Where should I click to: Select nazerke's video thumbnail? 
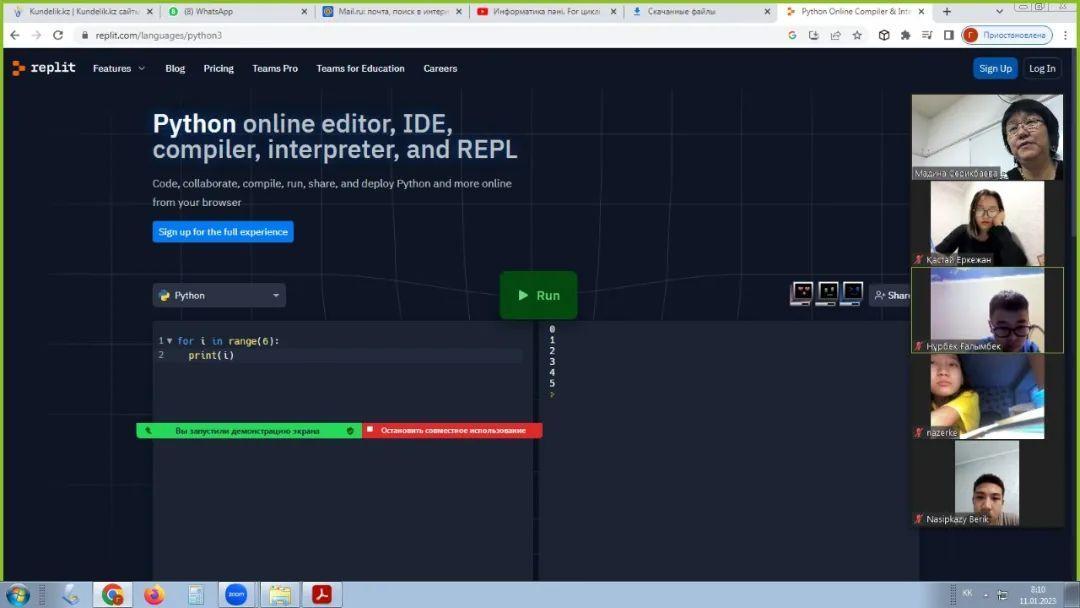987,397
